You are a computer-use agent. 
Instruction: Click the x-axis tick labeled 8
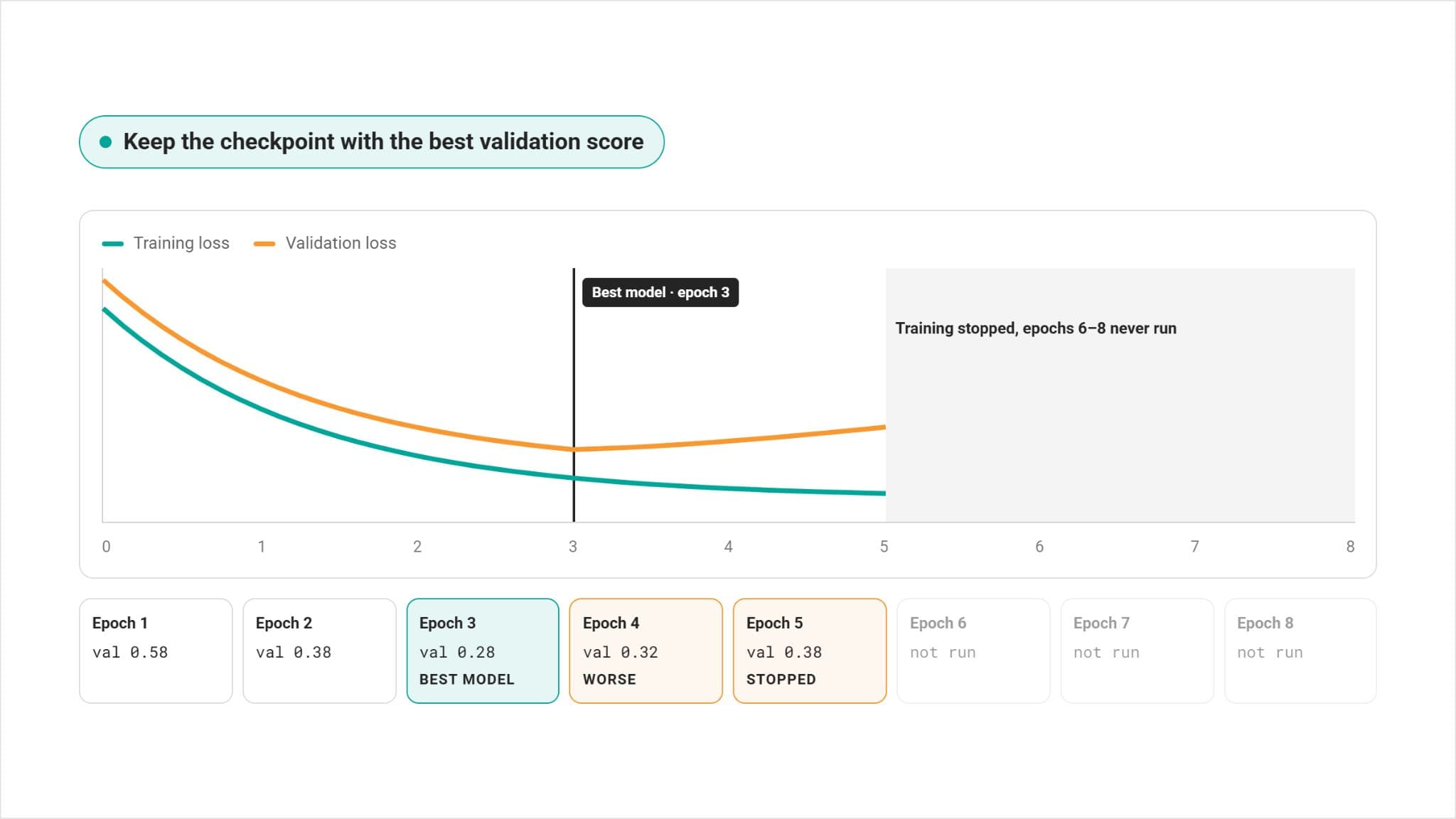click(1350, 547)
